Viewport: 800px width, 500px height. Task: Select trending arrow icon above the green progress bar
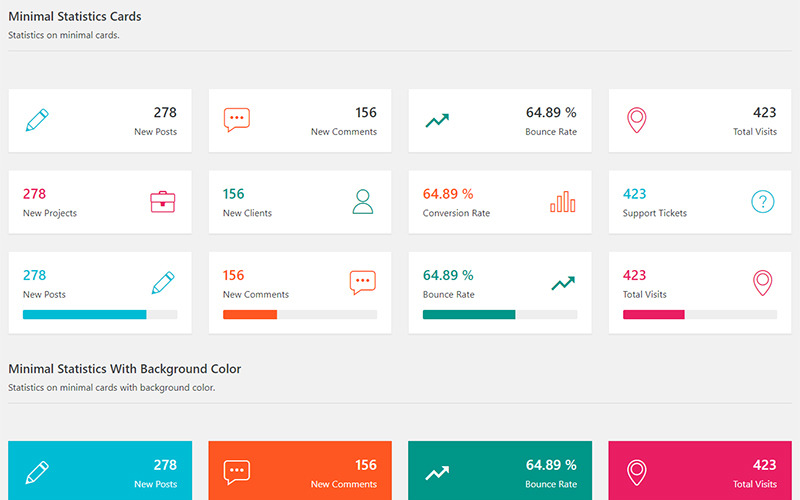pyautogui.click(x=563, y=284)
